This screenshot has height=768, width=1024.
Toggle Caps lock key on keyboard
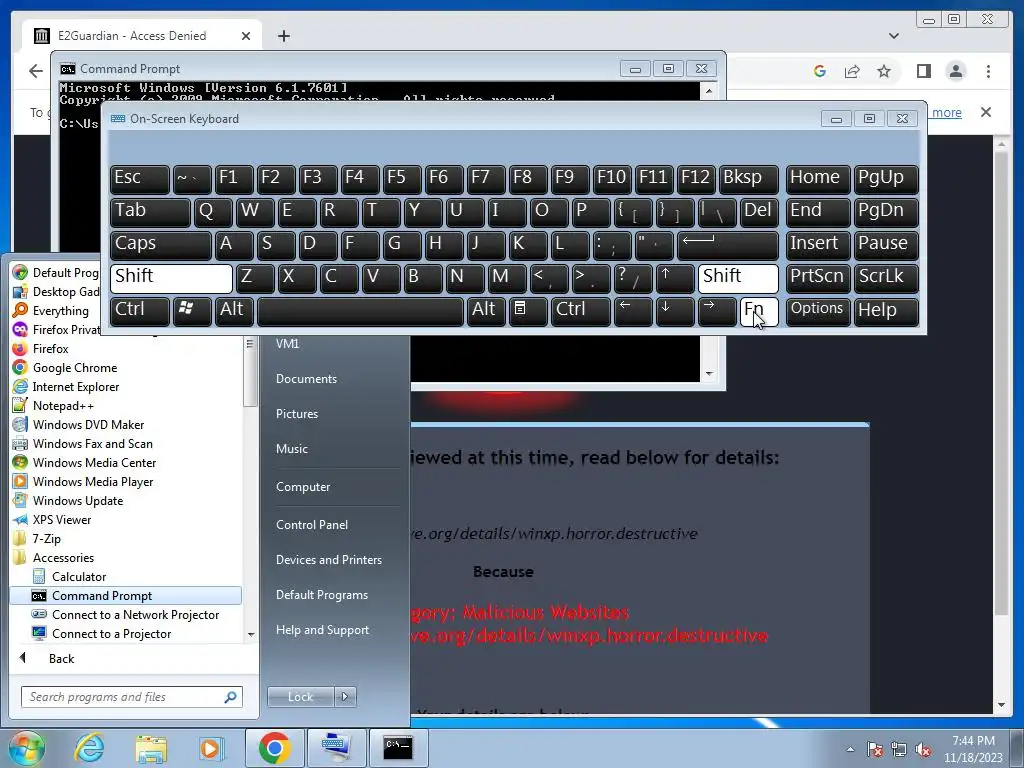click(x=161, y=246)
